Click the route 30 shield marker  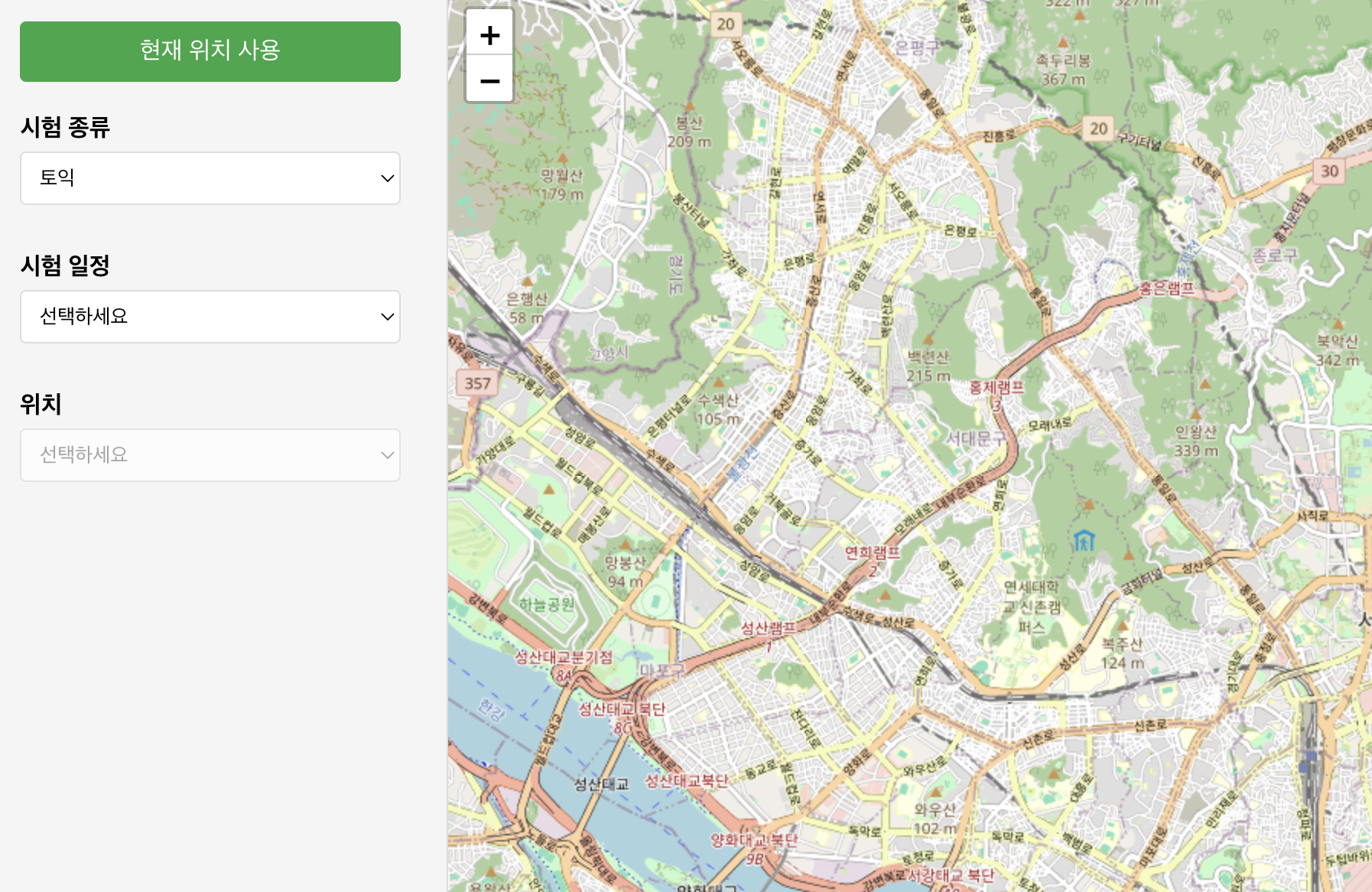coord(1330,171)
